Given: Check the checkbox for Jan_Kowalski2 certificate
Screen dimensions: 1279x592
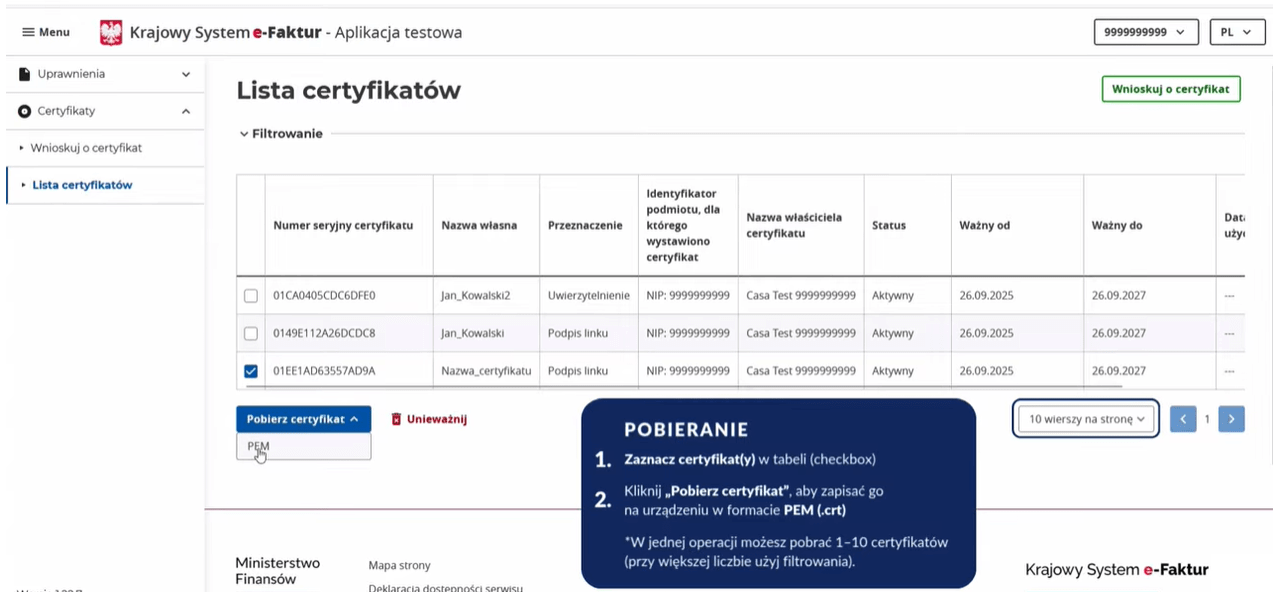Looking at the screenshot, I should tap(250, 295).
